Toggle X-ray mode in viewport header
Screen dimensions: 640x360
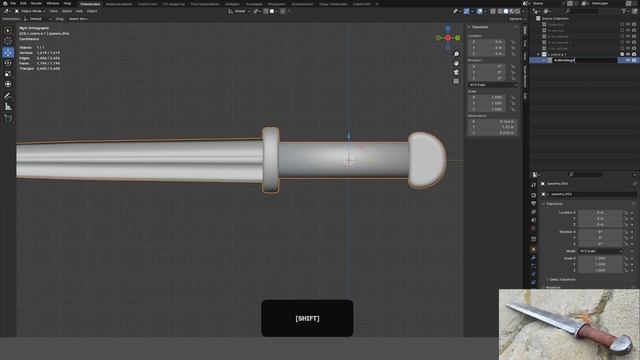click(493, 11)
